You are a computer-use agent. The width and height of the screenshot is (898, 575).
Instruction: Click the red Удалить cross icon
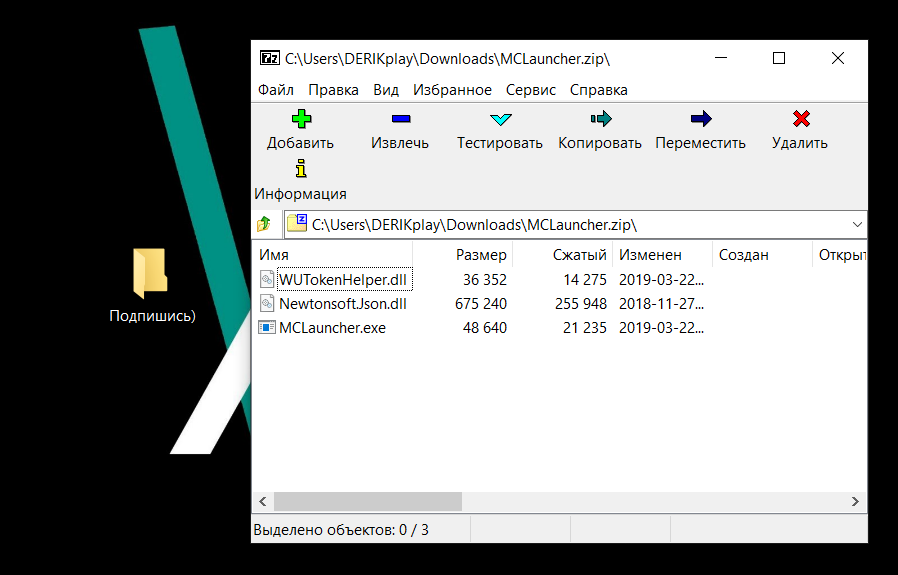pyautogui.click(x=801, y=119)
